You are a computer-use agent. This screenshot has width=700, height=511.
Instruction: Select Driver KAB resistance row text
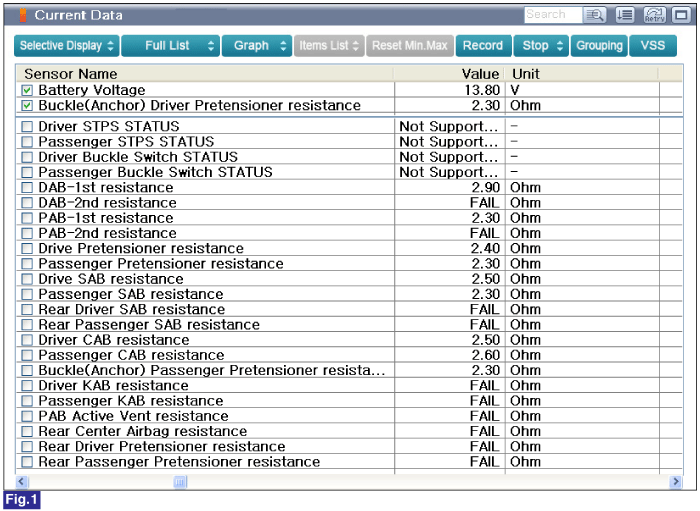pos(113,386)
